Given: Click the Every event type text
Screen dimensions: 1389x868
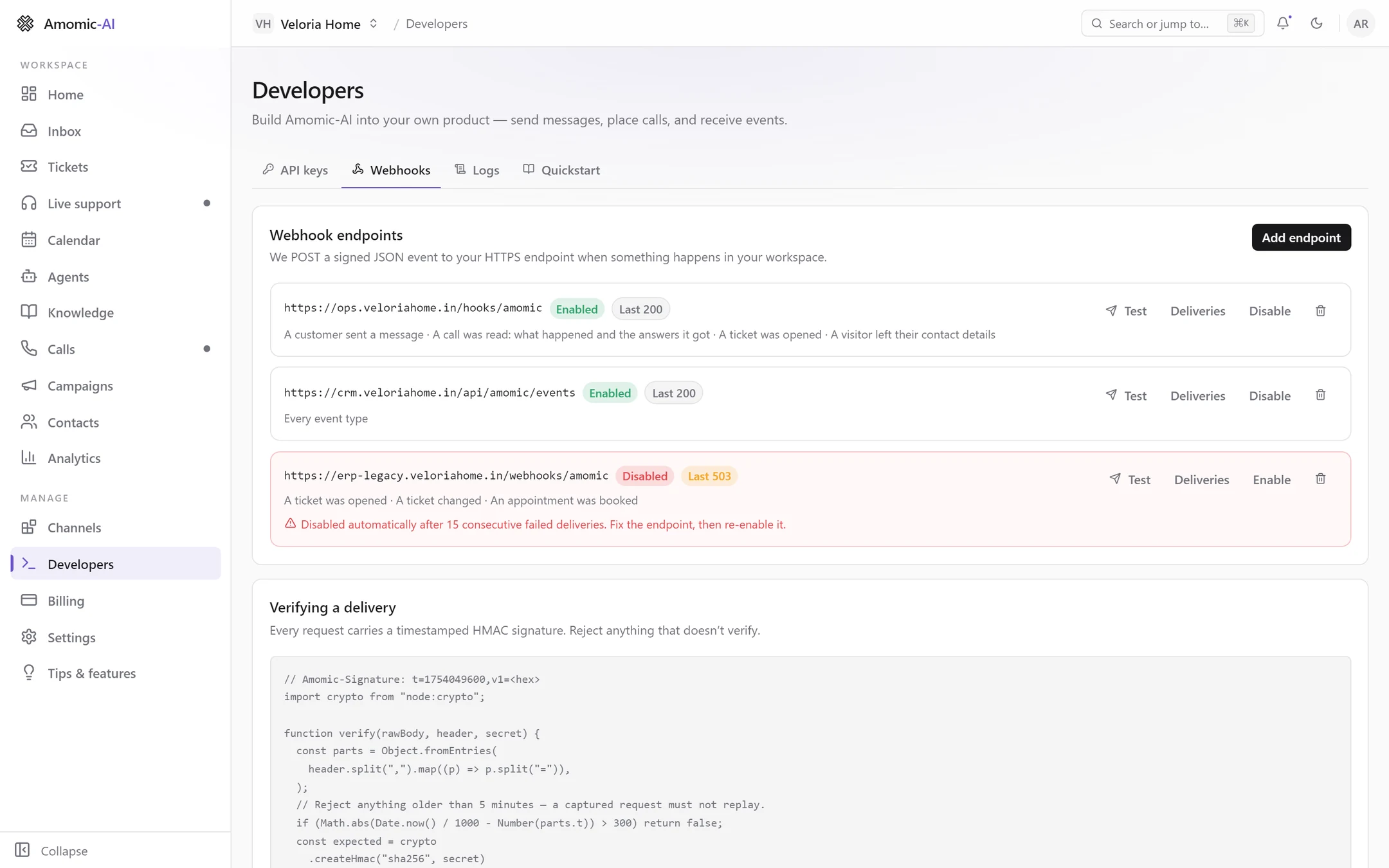Looking at the screenshot, I should pos(326,419).
